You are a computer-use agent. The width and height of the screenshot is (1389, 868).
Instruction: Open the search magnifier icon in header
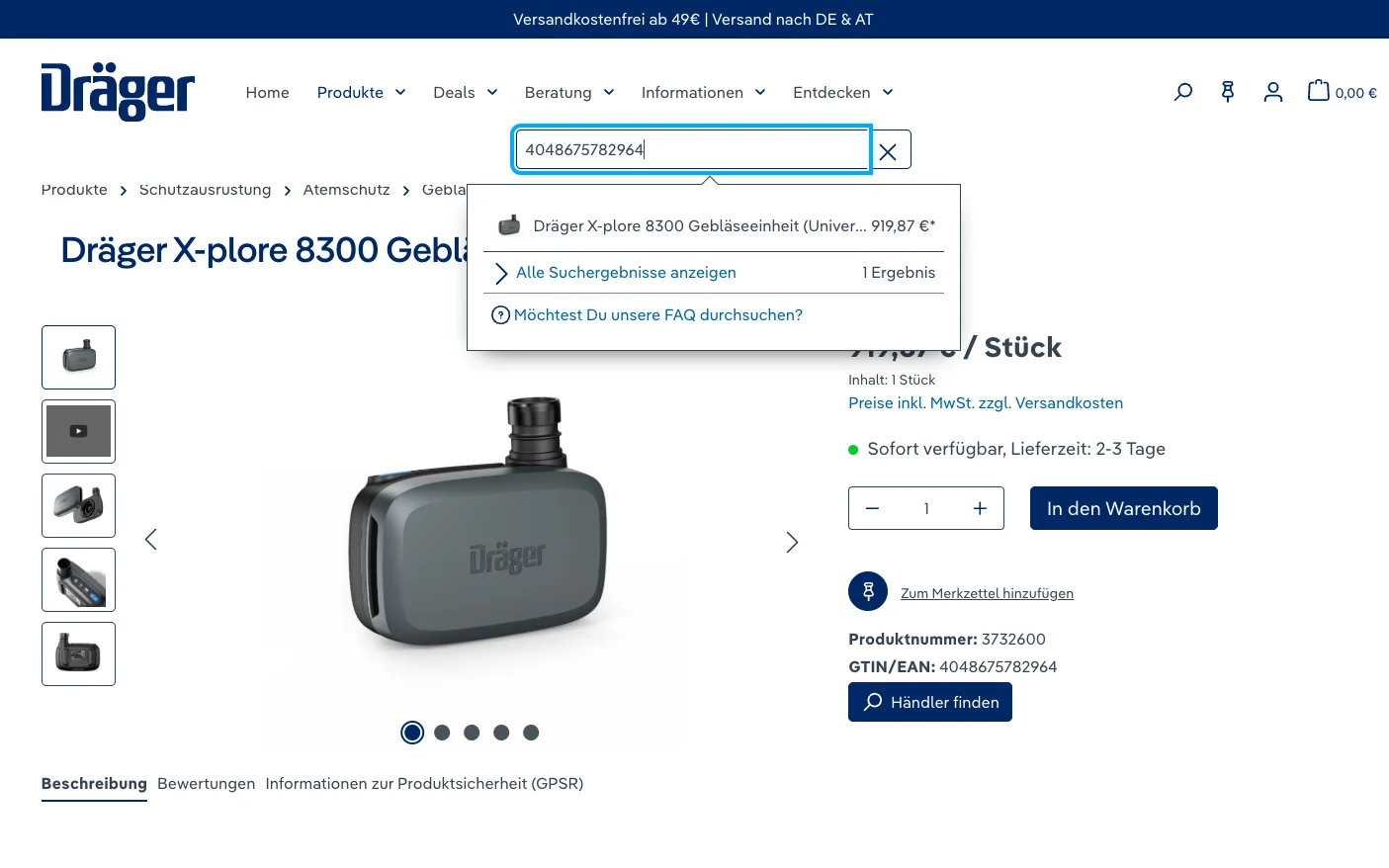[1182, 92]
